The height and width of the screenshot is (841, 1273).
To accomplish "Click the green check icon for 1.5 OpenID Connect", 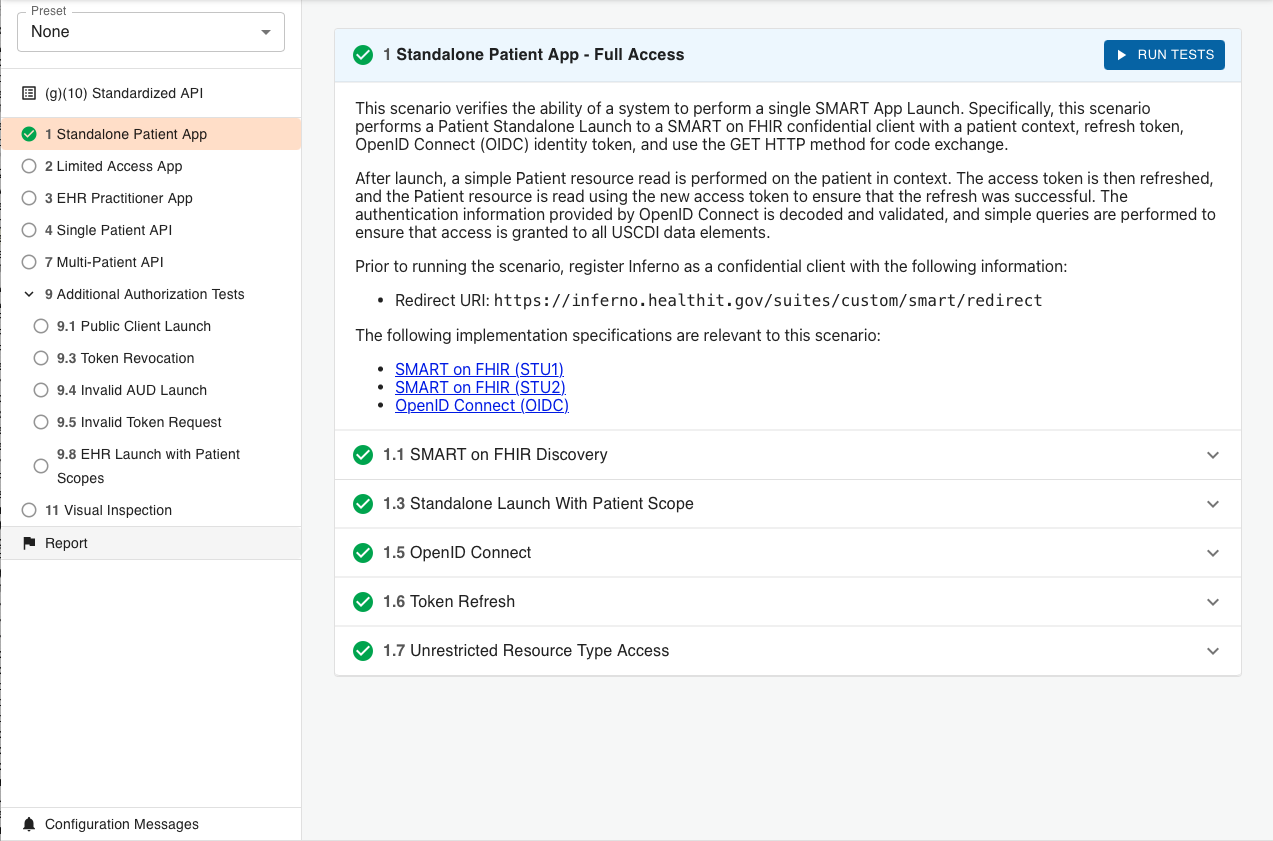I will [x=363, y=553].
